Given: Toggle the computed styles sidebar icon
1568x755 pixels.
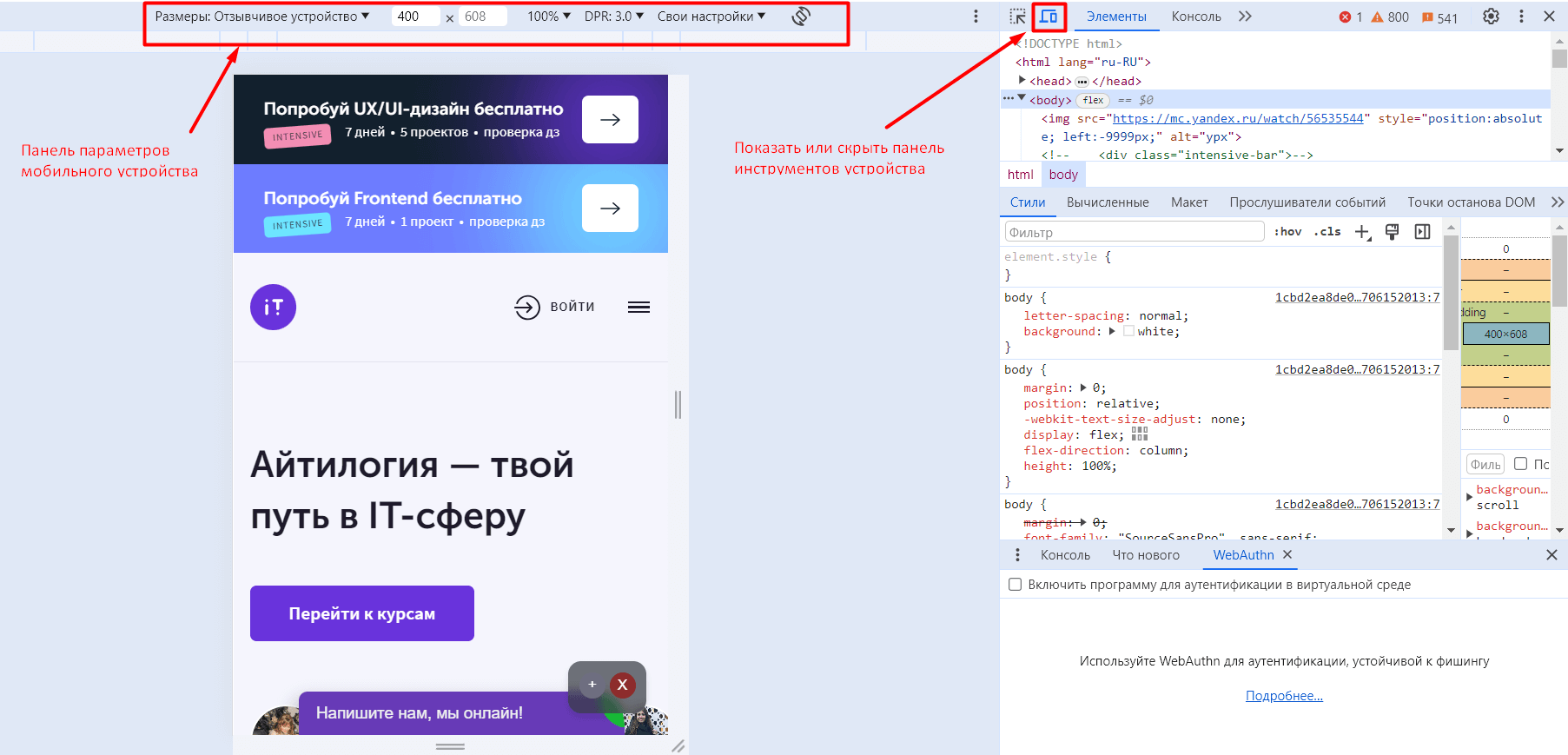Looking at the screenshot, I should [1422, 232].
